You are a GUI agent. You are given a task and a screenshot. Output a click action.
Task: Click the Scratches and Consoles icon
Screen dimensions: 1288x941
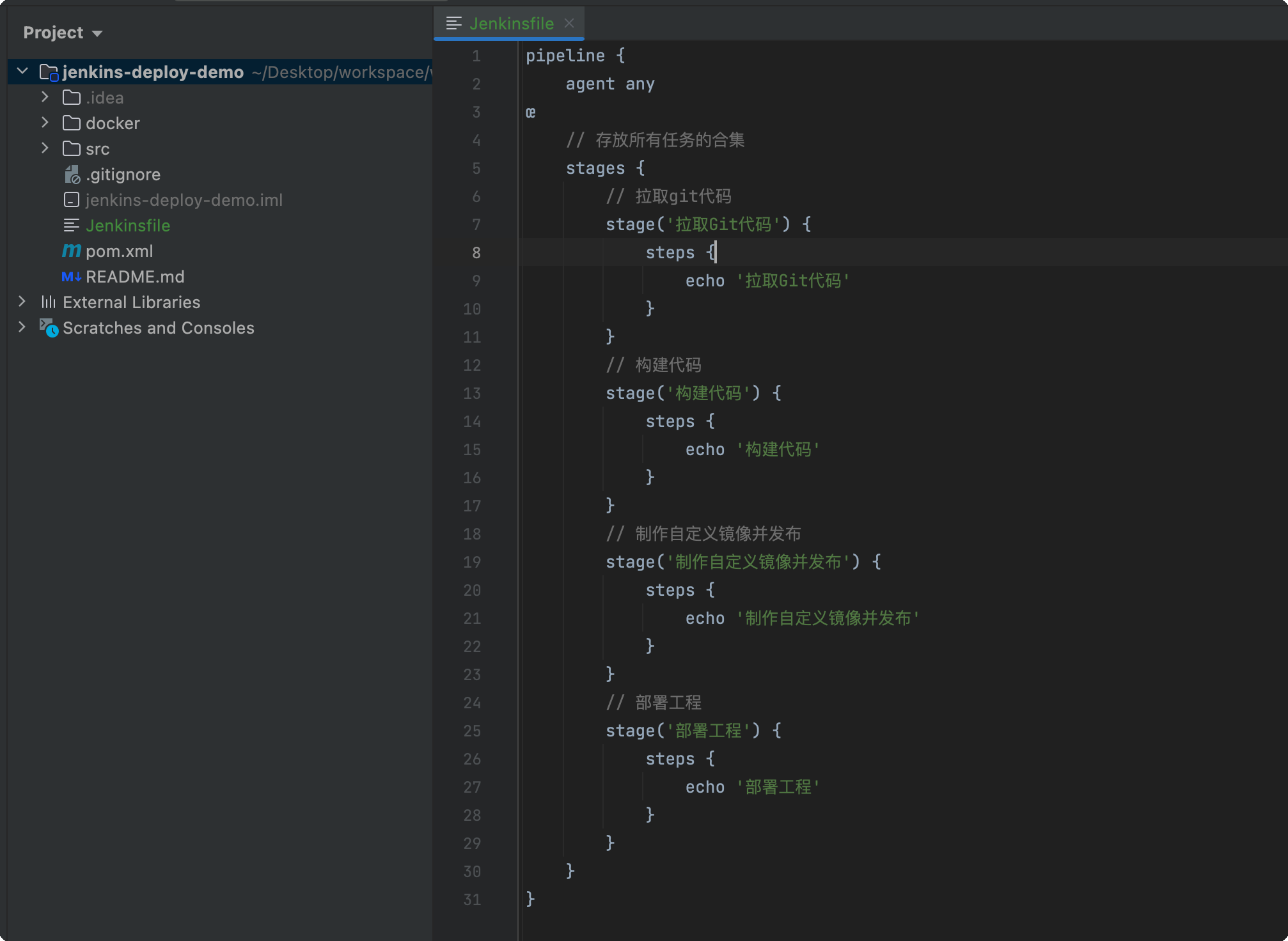tap(49, 327)
